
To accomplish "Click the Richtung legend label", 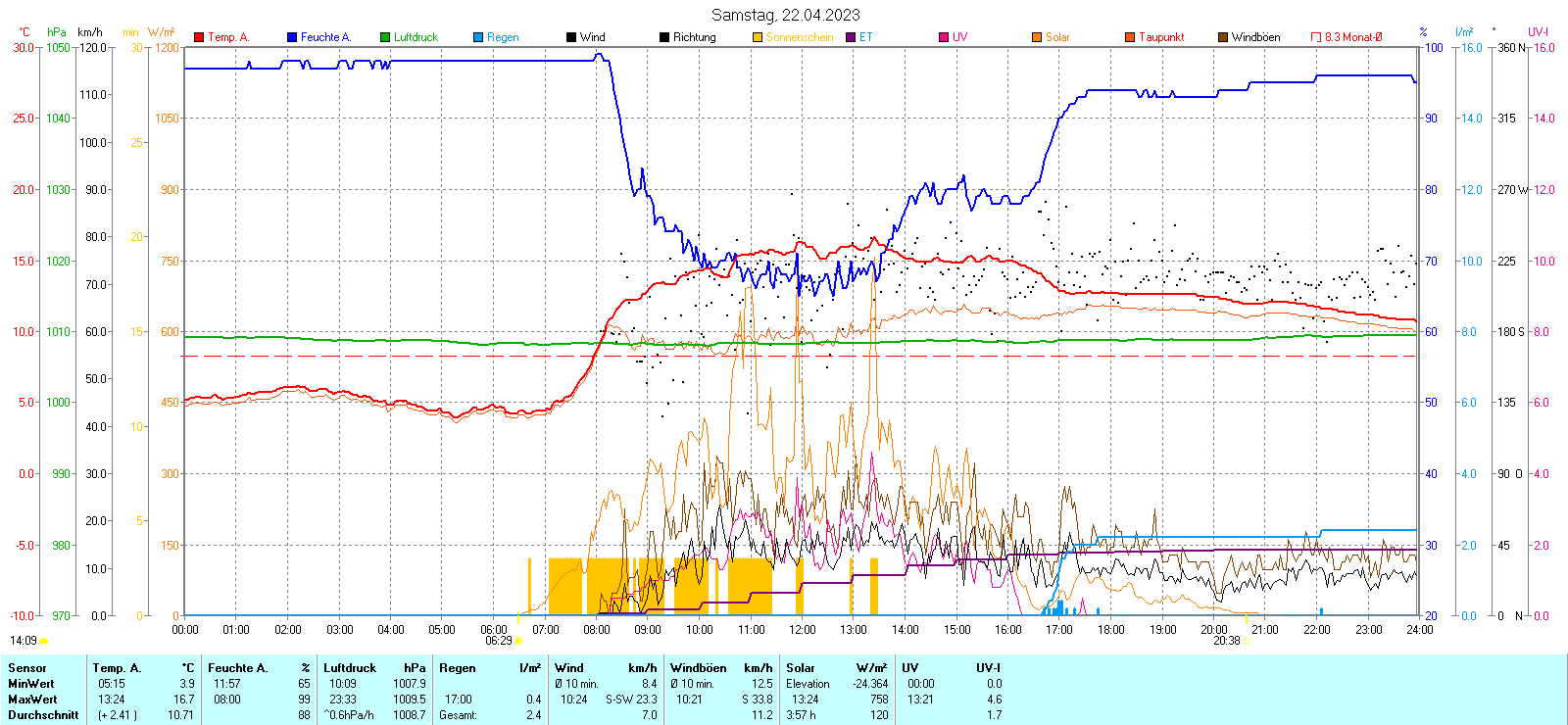I will (694, 37).
